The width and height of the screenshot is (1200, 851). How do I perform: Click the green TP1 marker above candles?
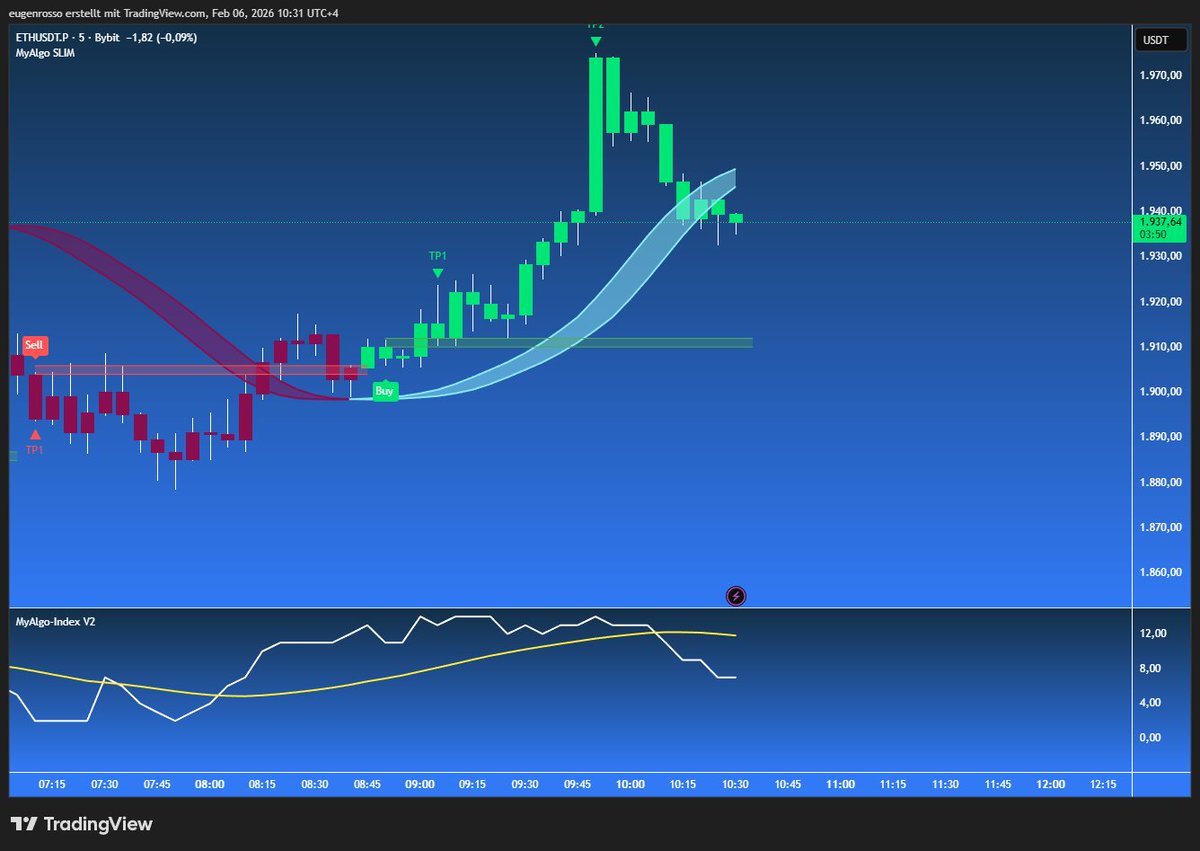coord(438,265)
